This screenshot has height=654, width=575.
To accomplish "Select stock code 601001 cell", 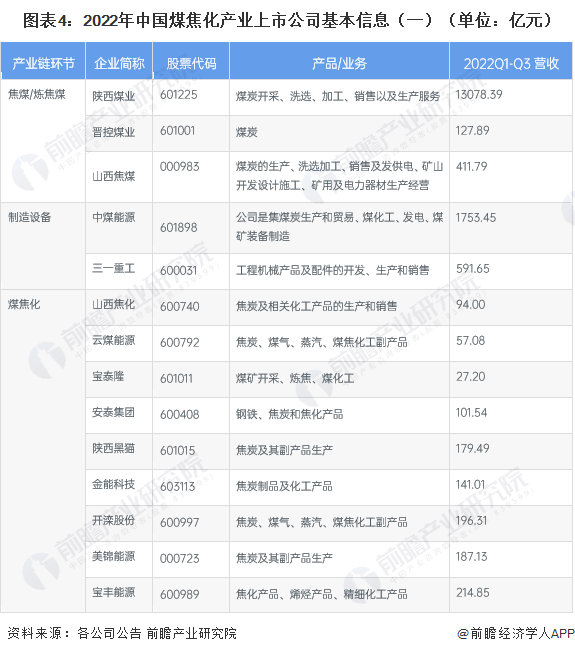I will pyautogui.click(x=191, y=133).
